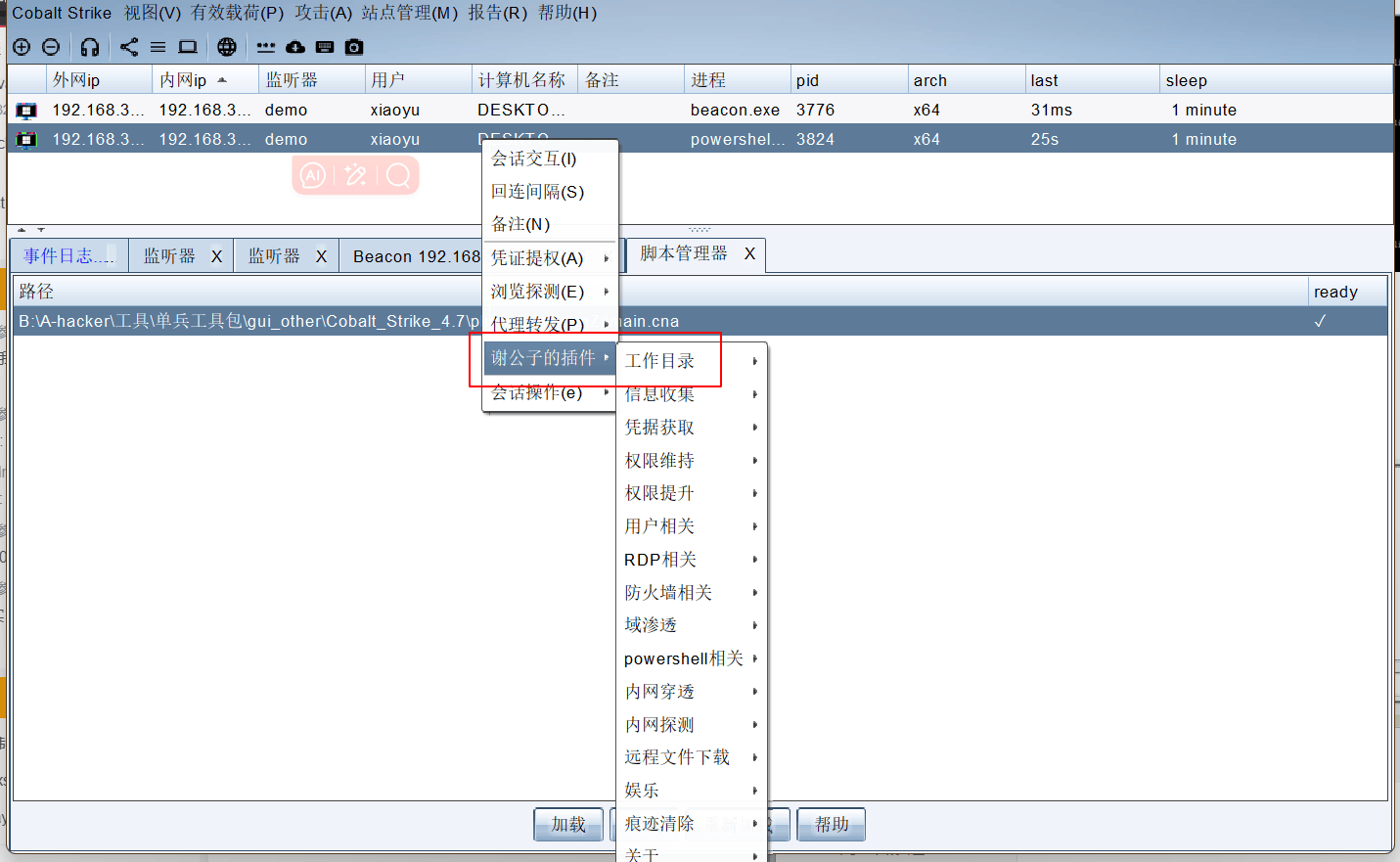Open the 娱乐 submenu entry
Viewport: 1400px width, 862px height.
click(692, 791)
